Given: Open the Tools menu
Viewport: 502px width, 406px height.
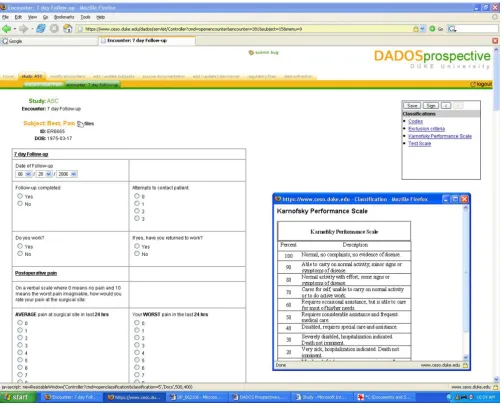Looking at the screenshot, I should pos(85,17).
